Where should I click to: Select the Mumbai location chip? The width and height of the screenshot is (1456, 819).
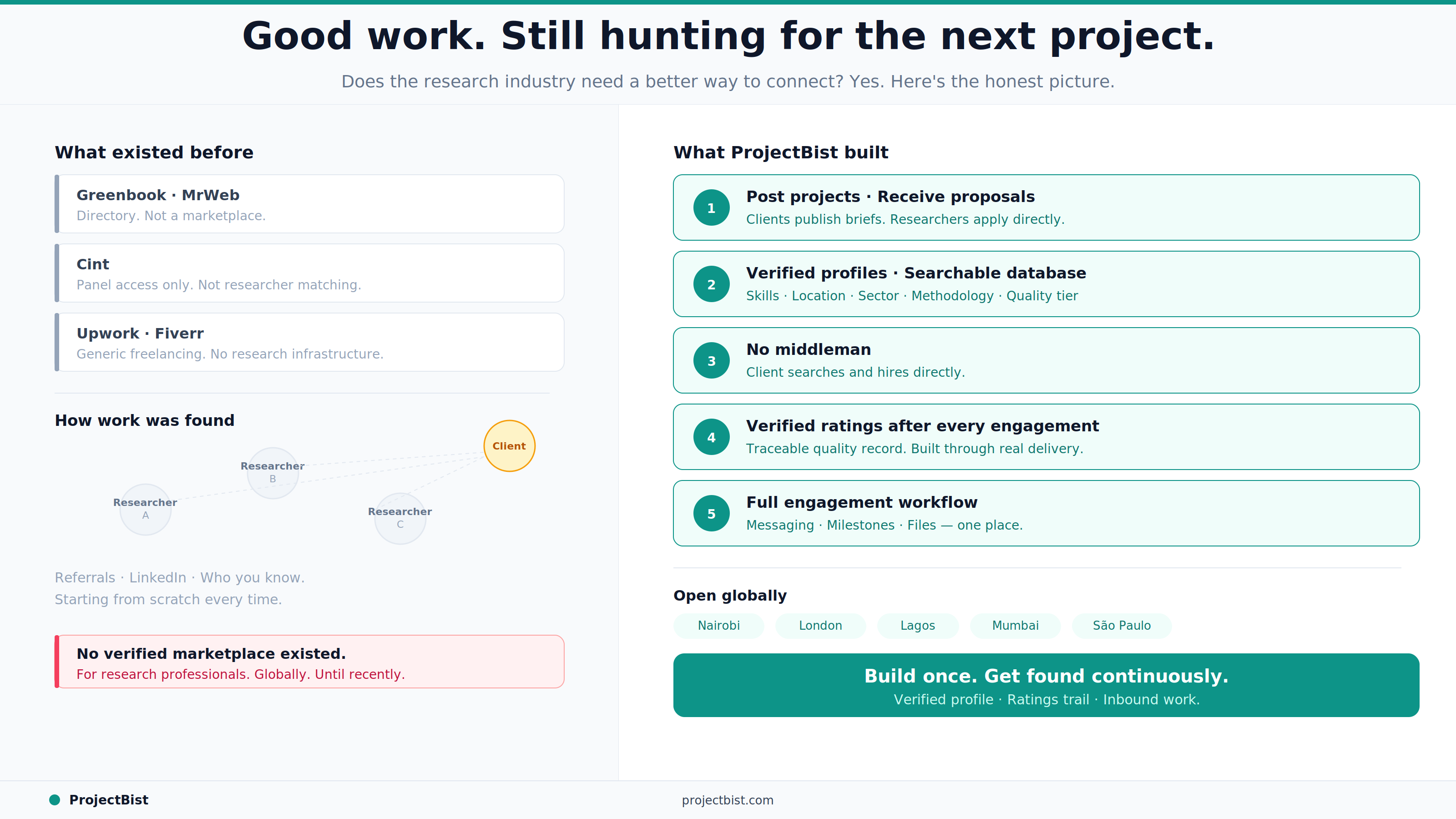(1015, 625)
